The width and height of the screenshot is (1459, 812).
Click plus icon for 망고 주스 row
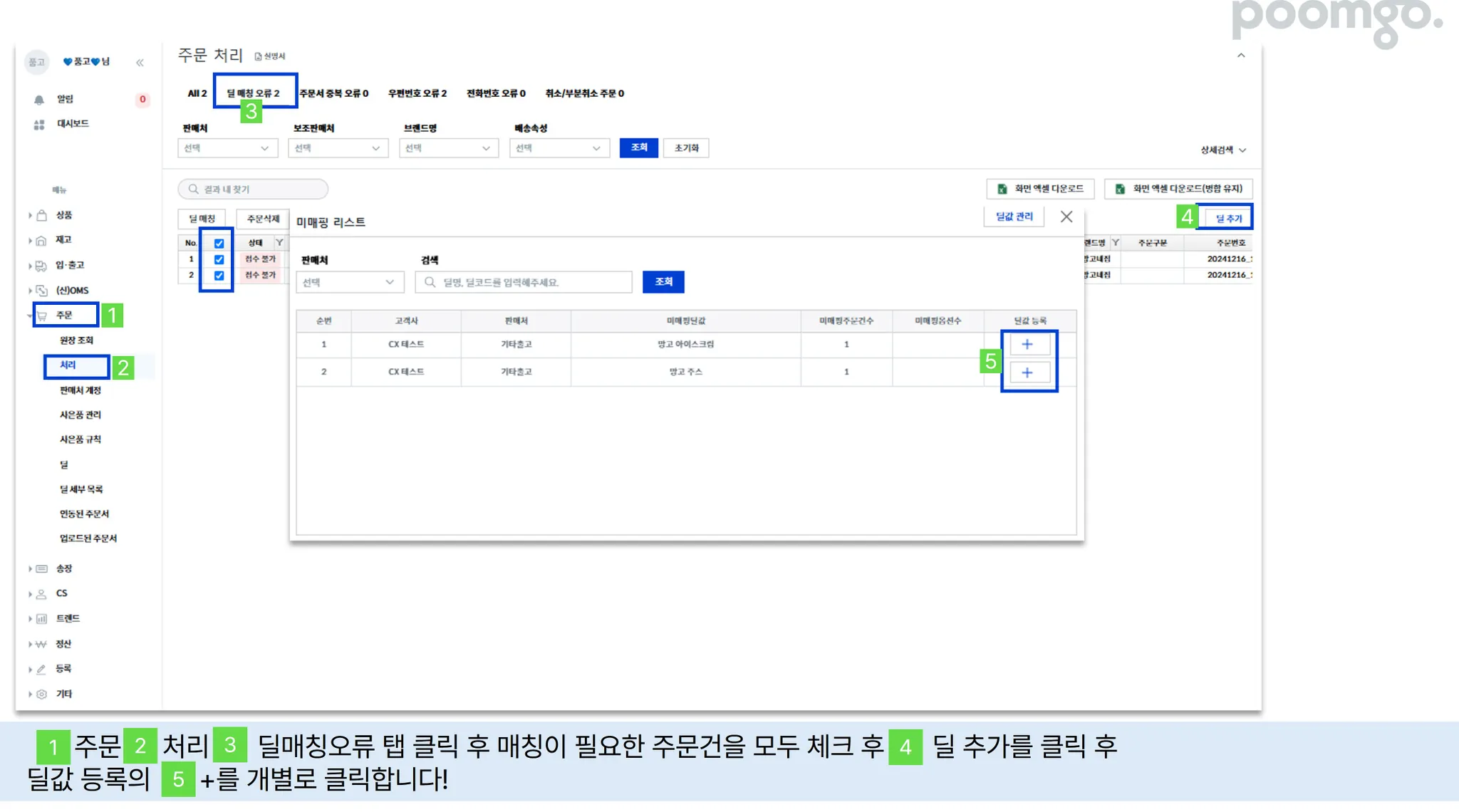point(1027,373)
